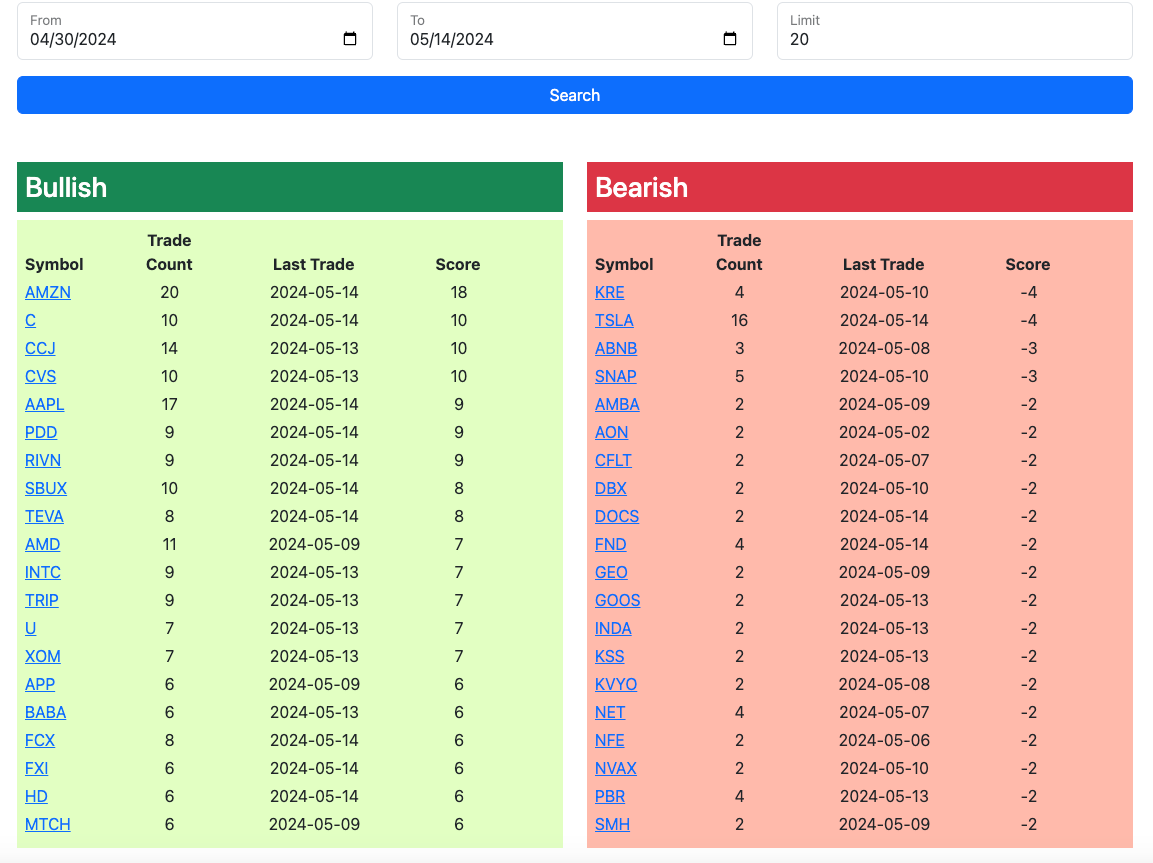1153x863 pixels.
Task: Click Bullish table Symbol column header
Action: [x=54, y=265]
